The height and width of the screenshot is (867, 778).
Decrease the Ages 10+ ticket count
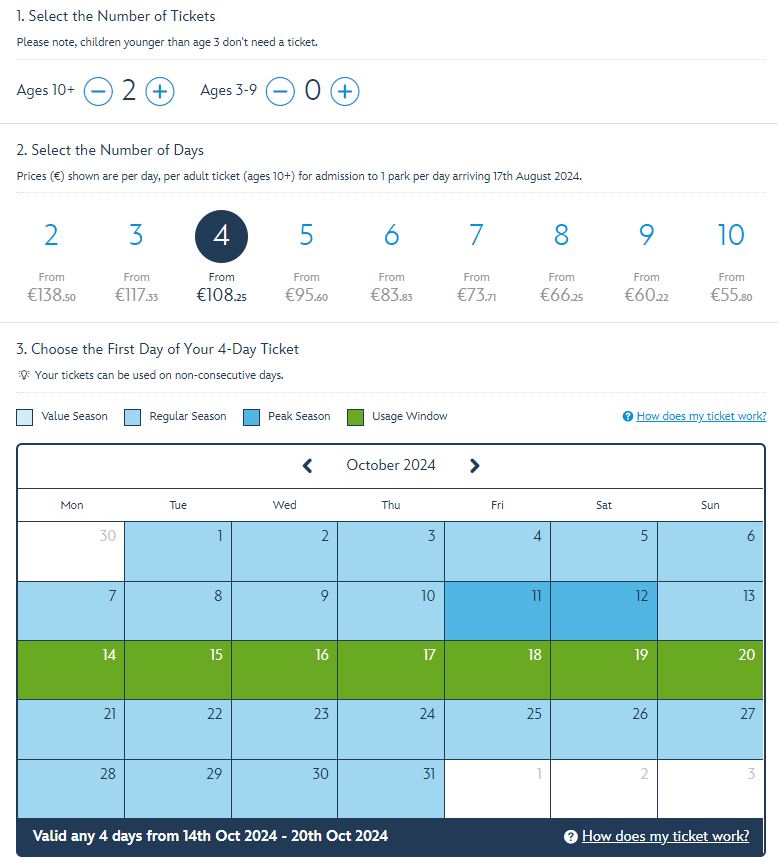[x=98, y=91]
